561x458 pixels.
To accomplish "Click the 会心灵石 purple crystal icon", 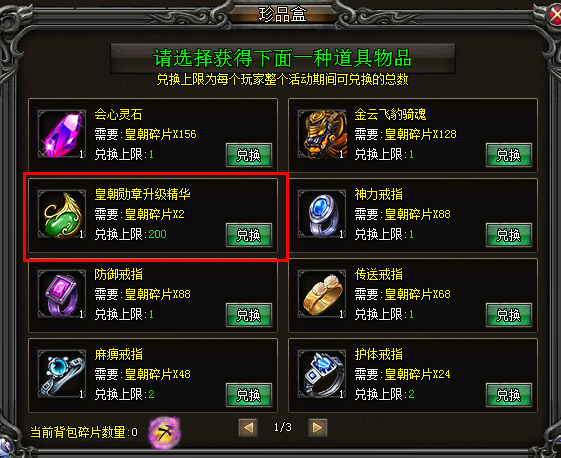I will [x=62, y=134].
